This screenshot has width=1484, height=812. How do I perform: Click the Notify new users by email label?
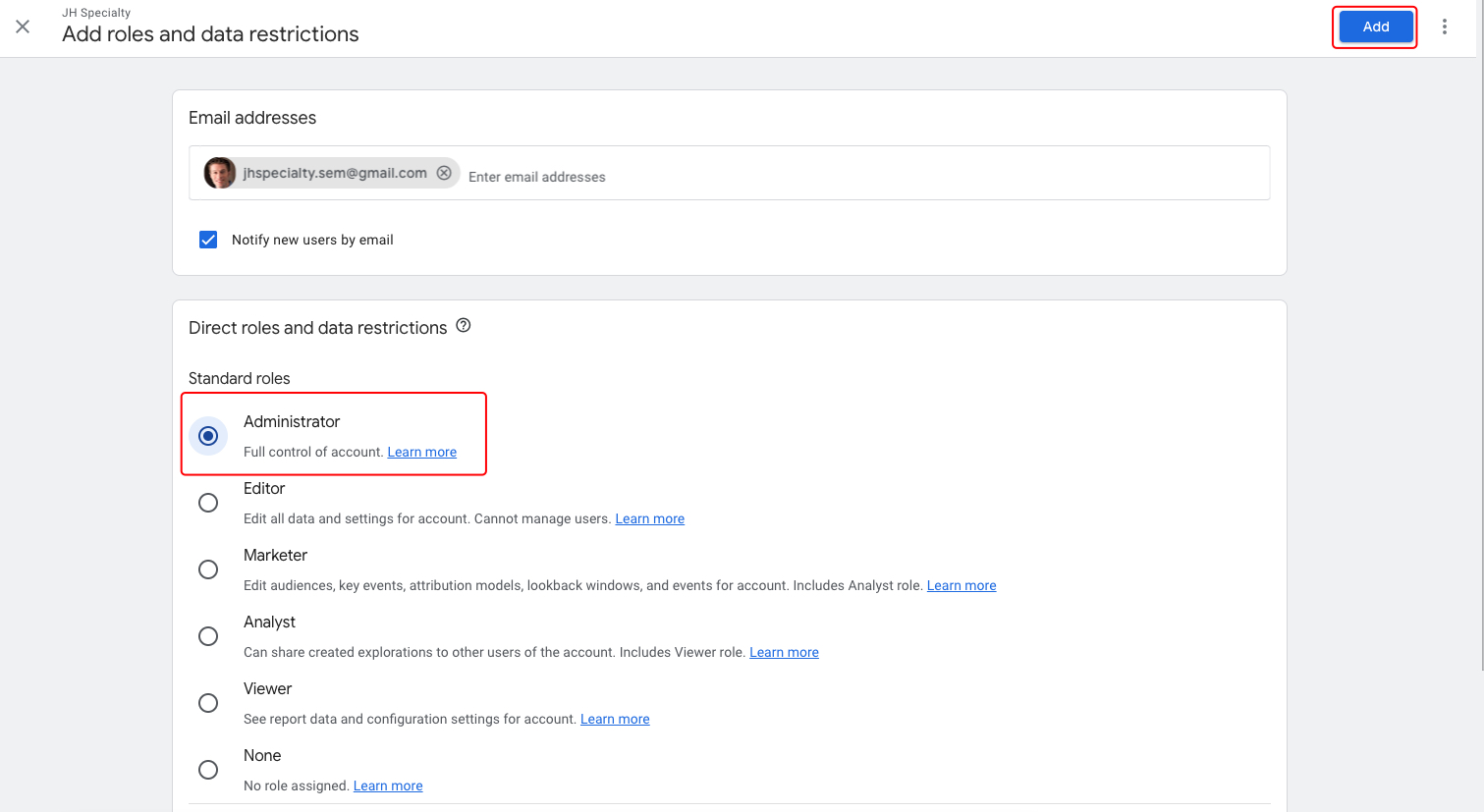312,240
